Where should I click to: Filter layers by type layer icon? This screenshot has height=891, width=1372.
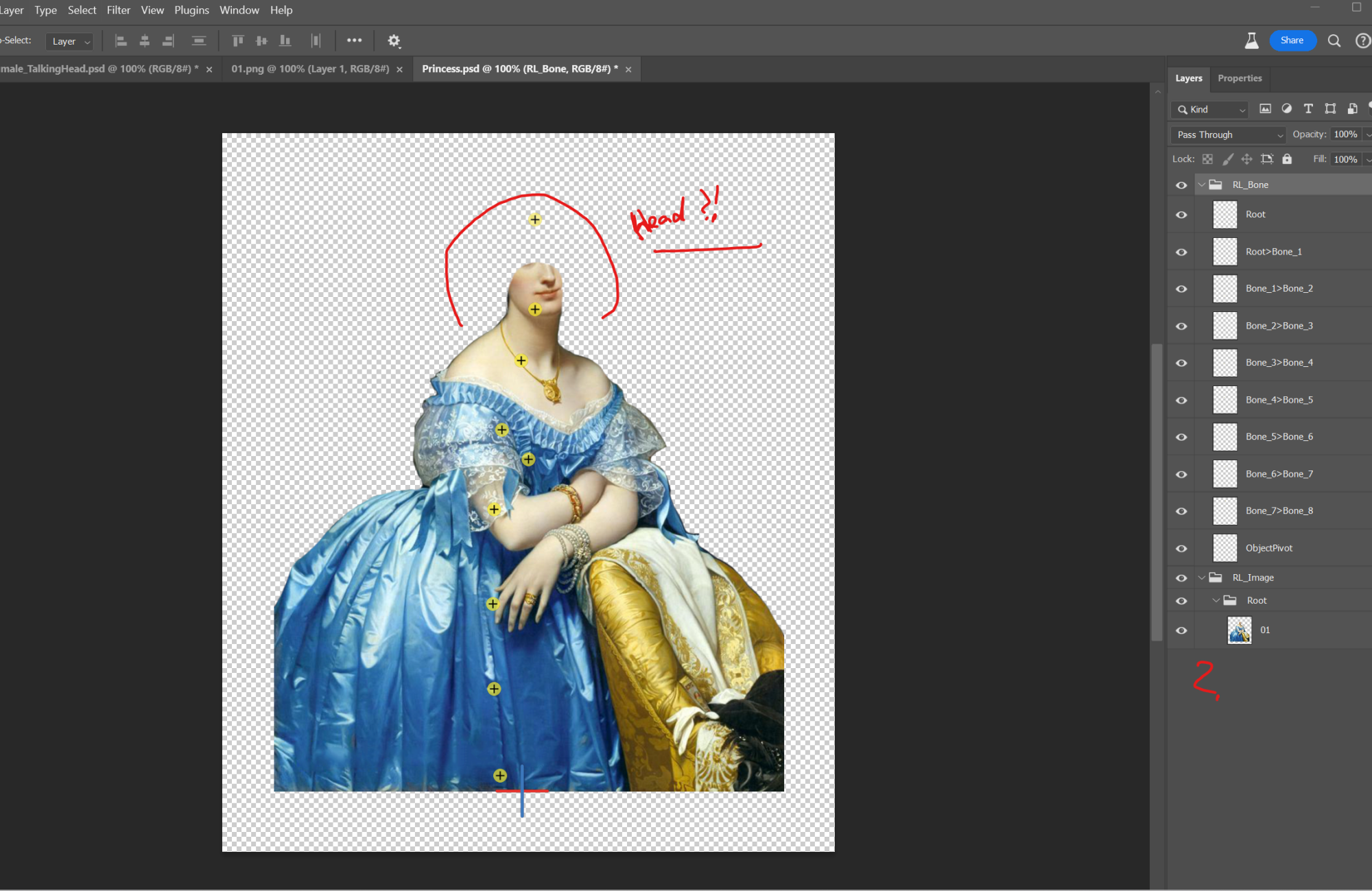click(x=1308, y=108)
